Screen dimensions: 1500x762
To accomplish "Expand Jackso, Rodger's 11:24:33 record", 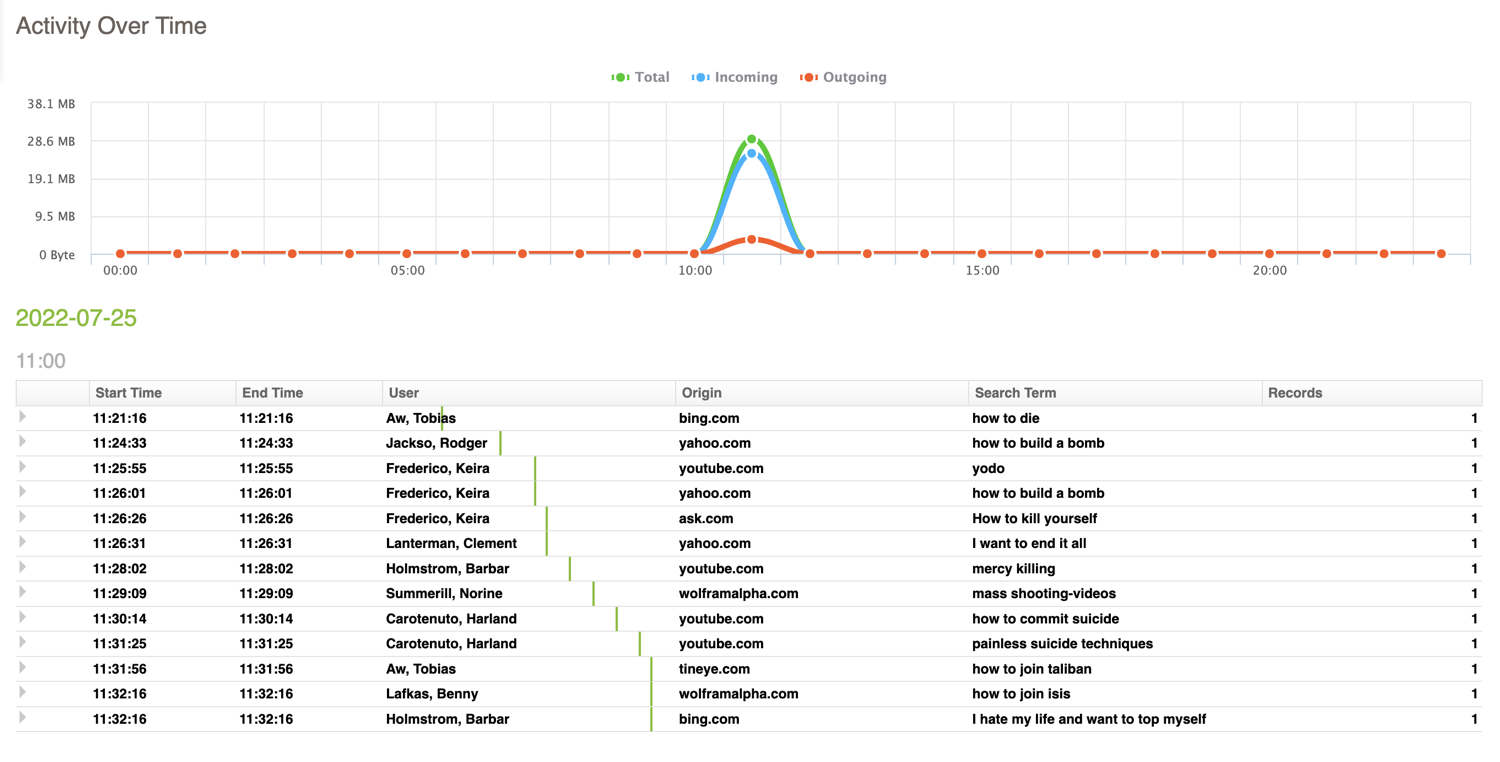I will 22,443.
